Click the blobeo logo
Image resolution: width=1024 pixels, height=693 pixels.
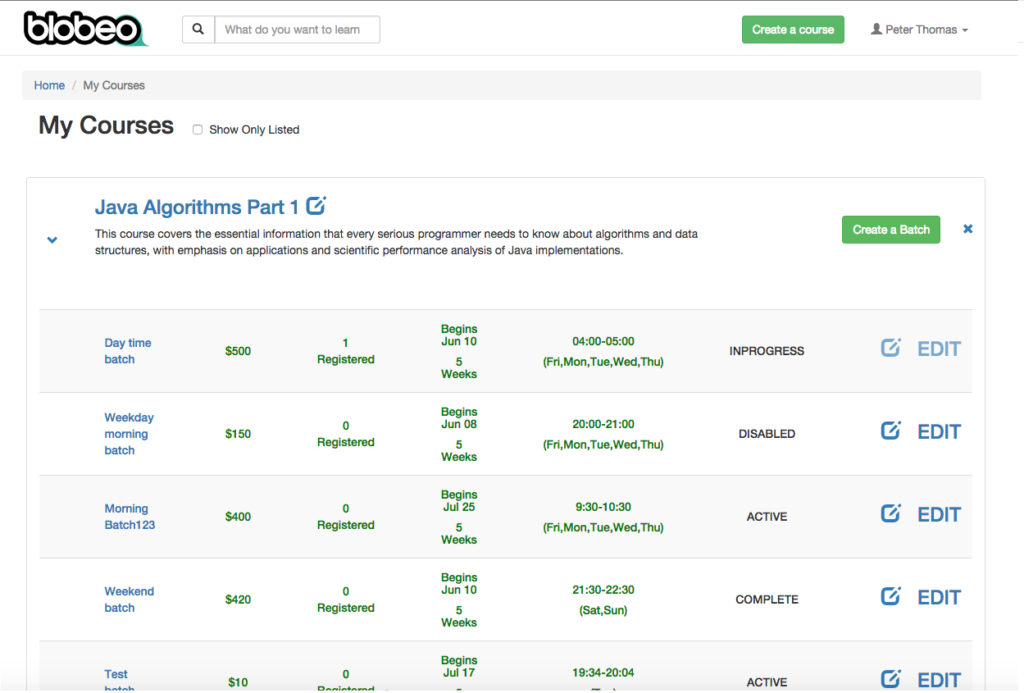84,29
